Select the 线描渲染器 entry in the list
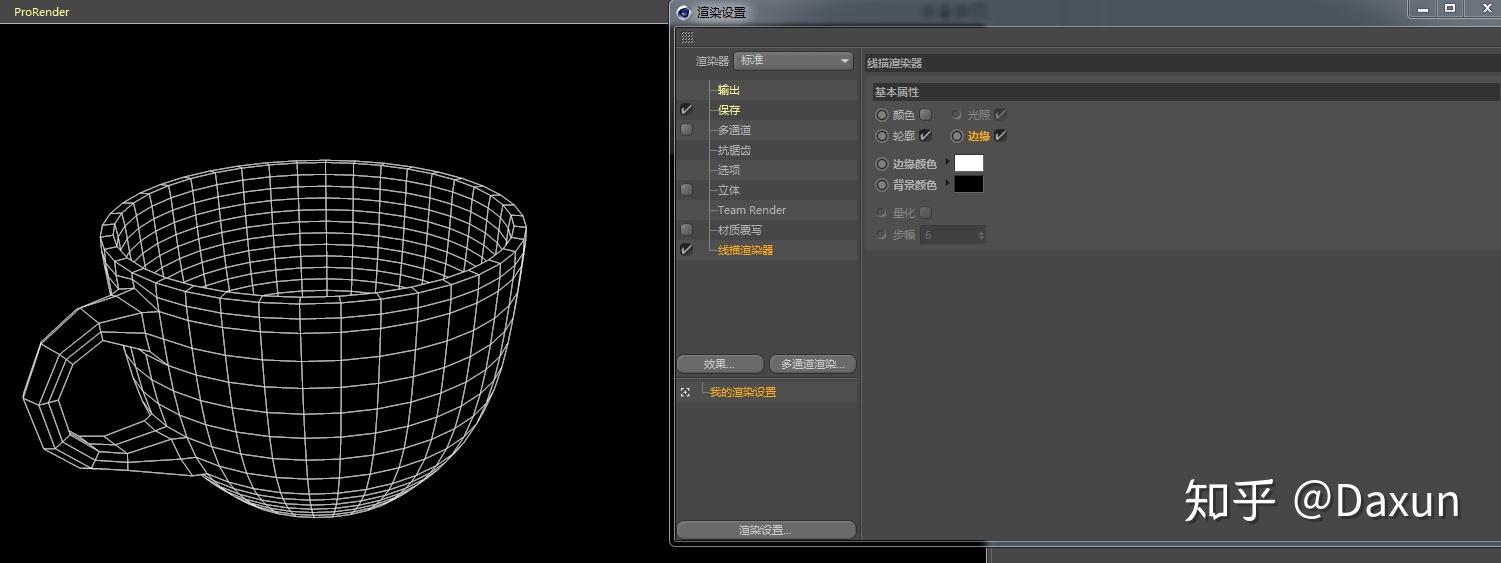 click(x=746, y=250)
